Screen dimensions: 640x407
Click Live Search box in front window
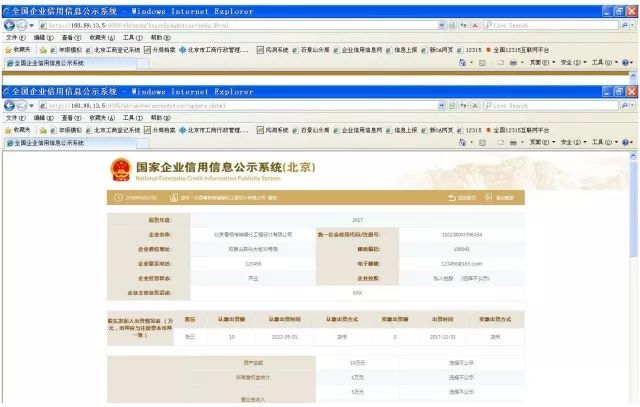click(x=551, y=106)
